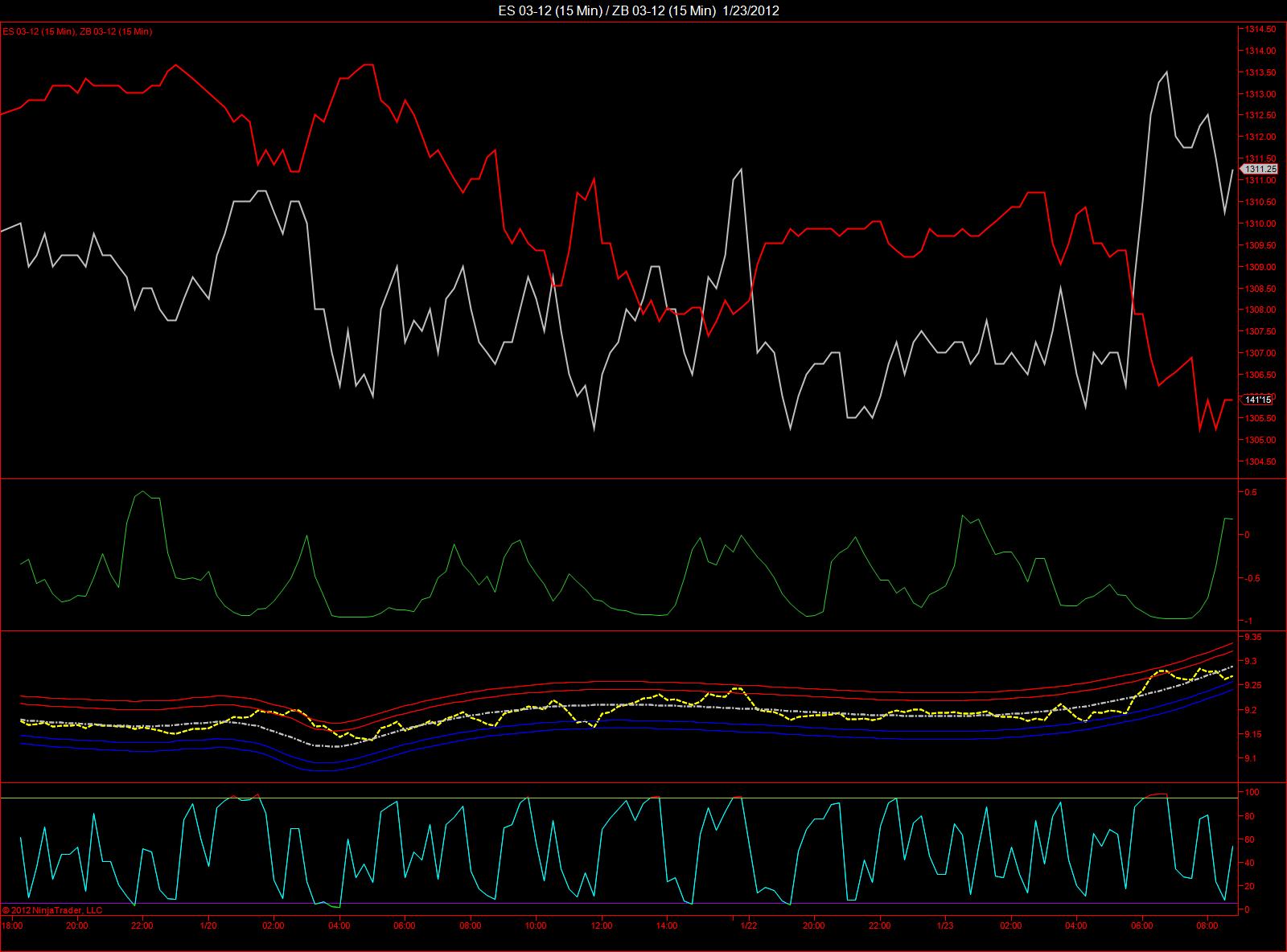This screenshot has height=952, width=1287.
Task: Click the 9.15 axis label
Action: click(x=1253, y=734)
